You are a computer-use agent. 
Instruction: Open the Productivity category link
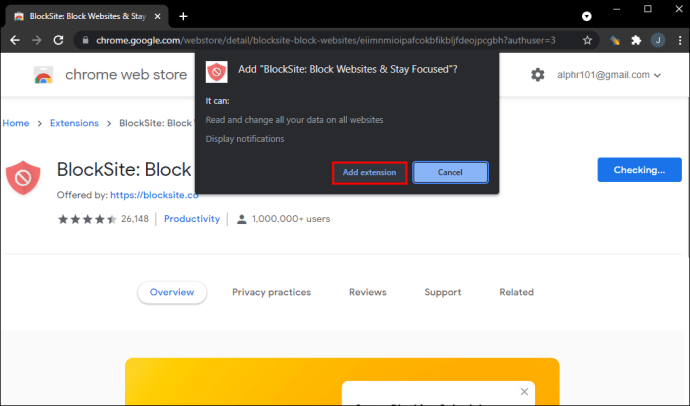pyautogui.click(x=192, y=219)
